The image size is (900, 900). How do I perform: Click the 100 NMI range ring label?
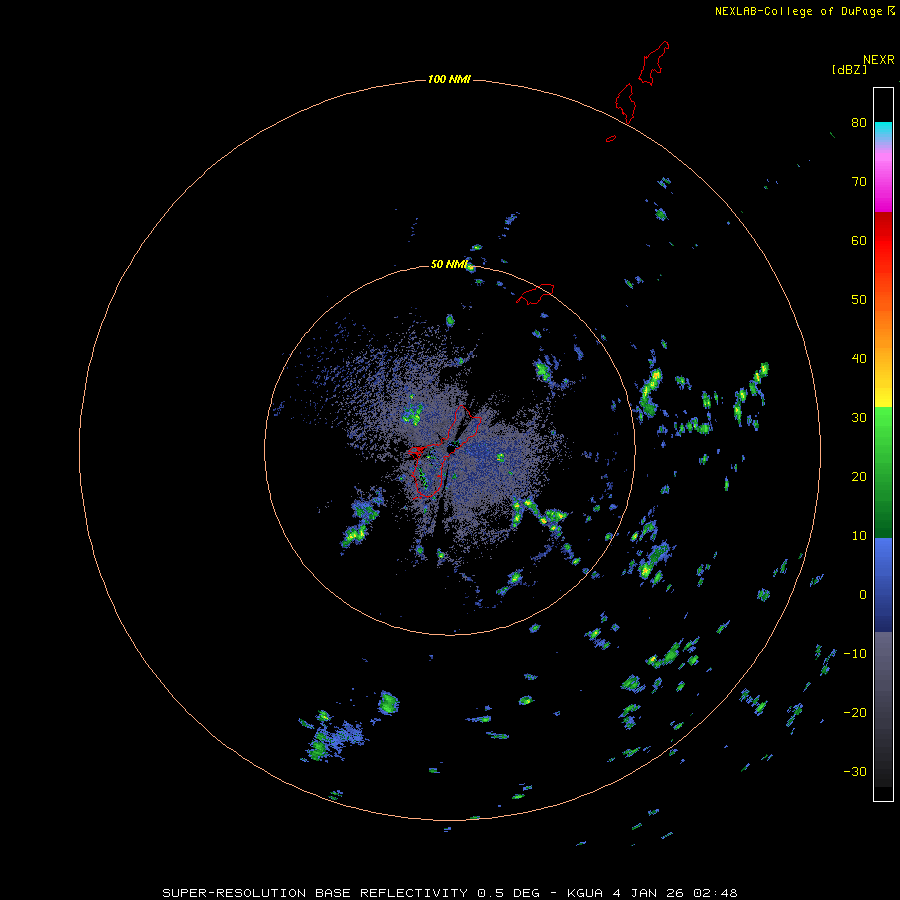click(449, 79)
